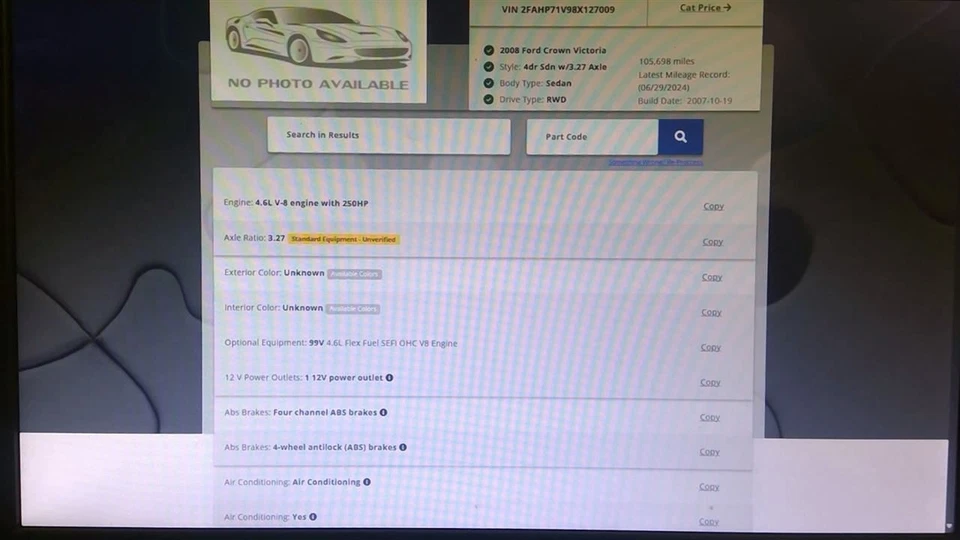960x540 pixels.
Task: Copy the Engine 4.6L V-8 row
Action: pyautogui.click(x=713, y=206)
